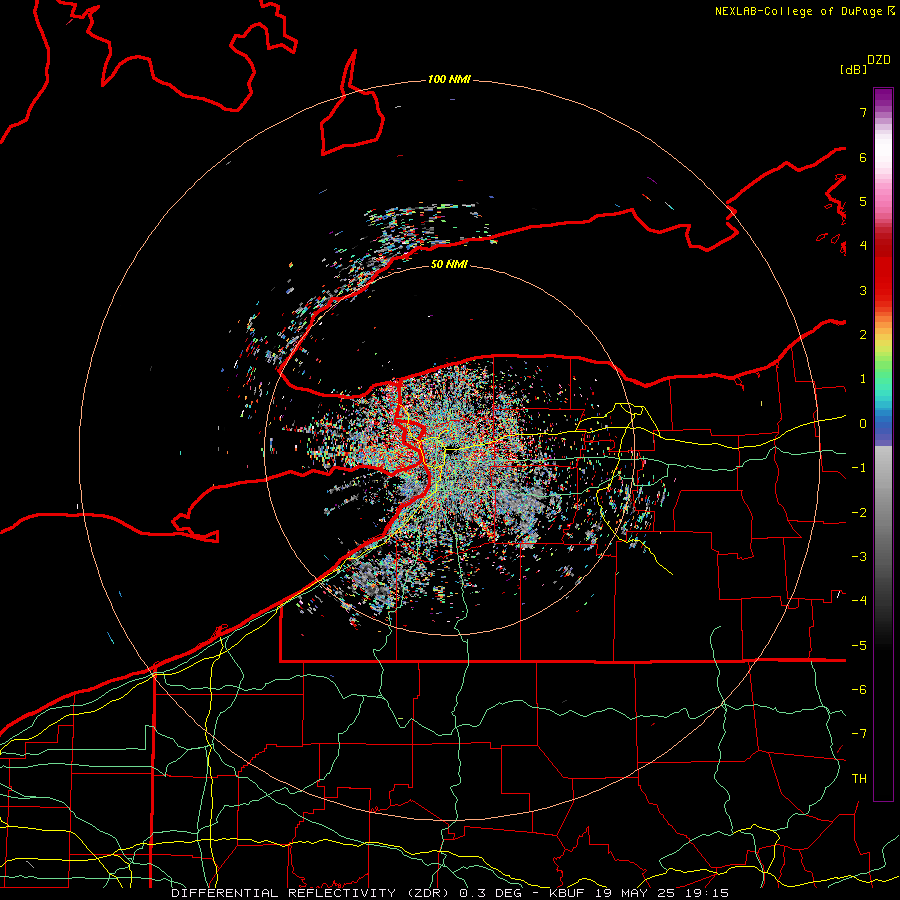
Task: Click the DZD legend title
Action: tap(879, 60)
